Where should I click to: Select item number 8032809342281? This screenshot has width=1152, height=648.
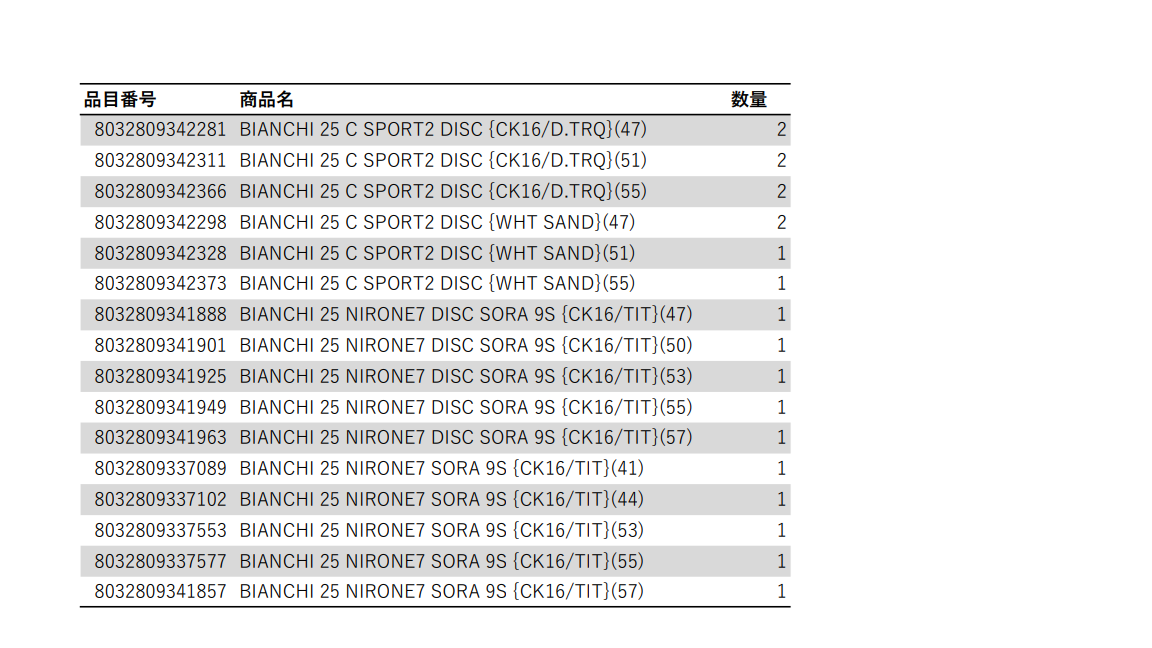[160, 130]
